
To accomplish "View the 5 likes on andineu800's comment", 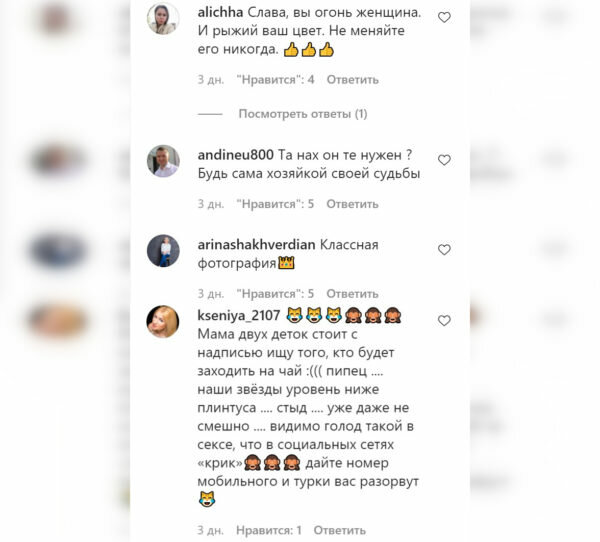I will pyautogui.click(x=276, y=204).
